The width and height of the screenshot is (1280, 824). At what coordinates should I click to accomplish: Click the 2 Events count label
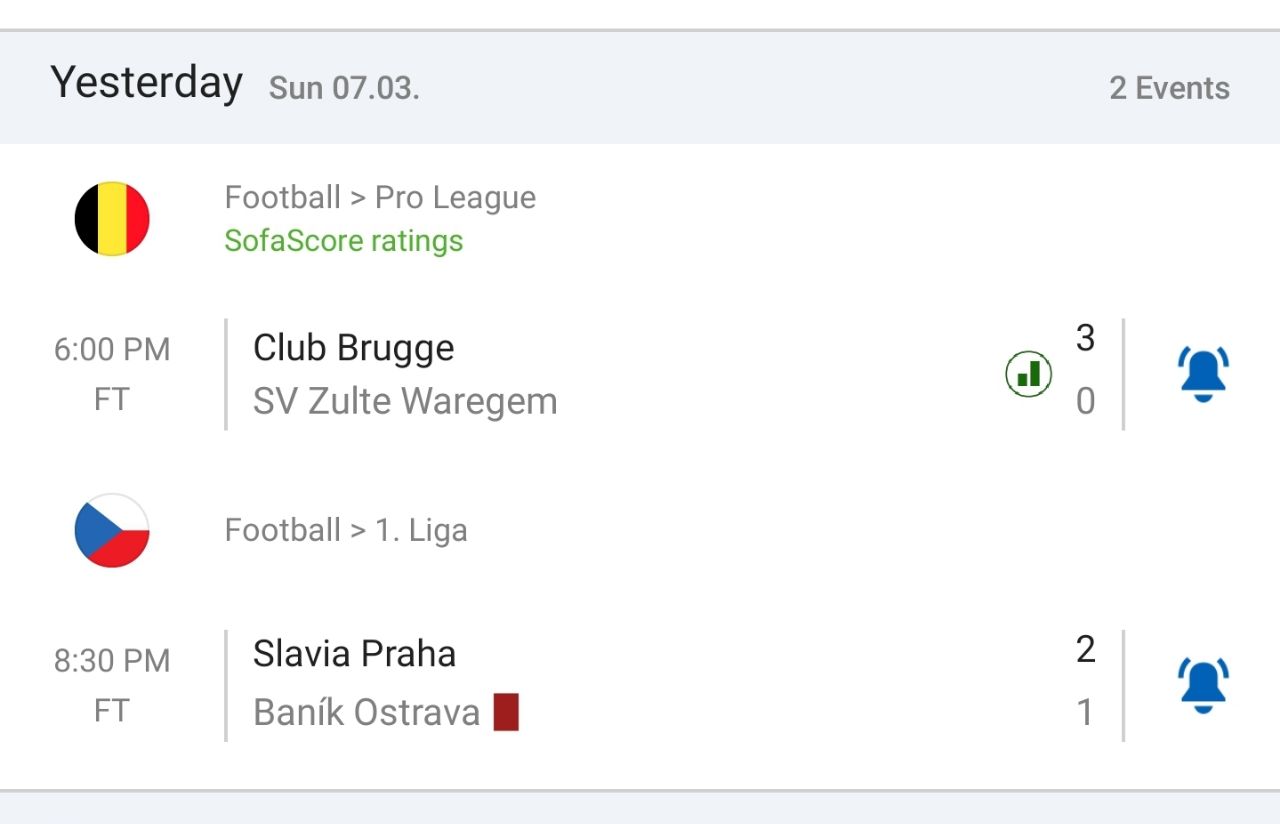tap(1170, 88)
